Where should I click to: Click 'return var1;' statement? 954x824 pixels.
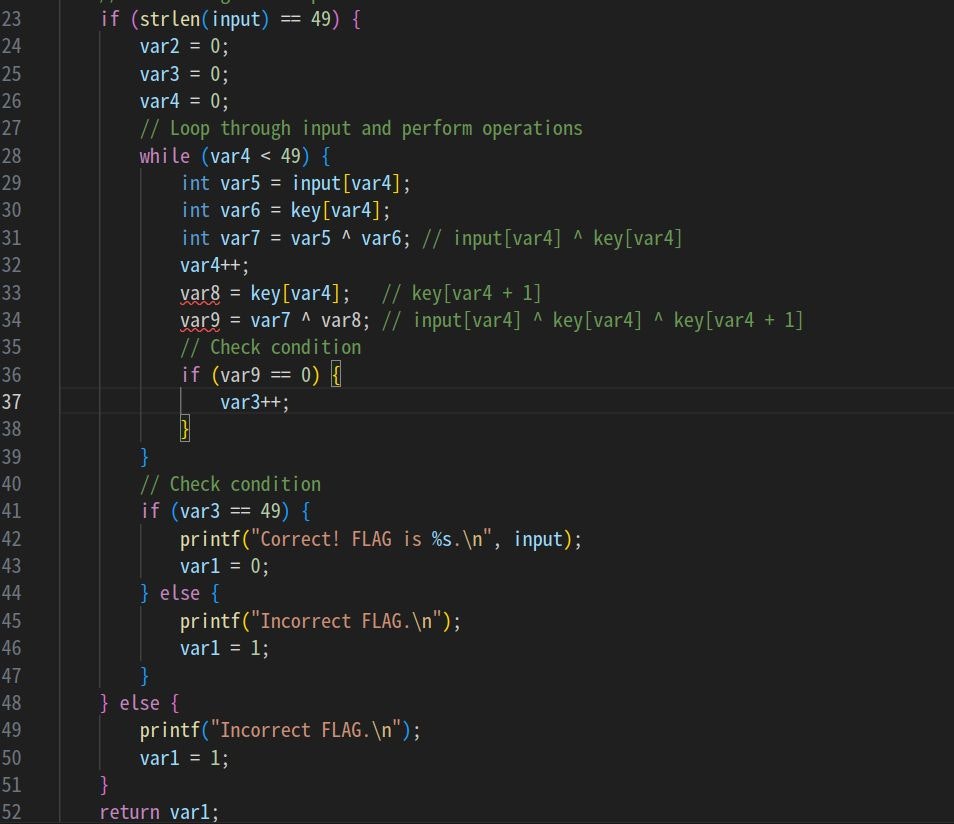click(159, 812)
